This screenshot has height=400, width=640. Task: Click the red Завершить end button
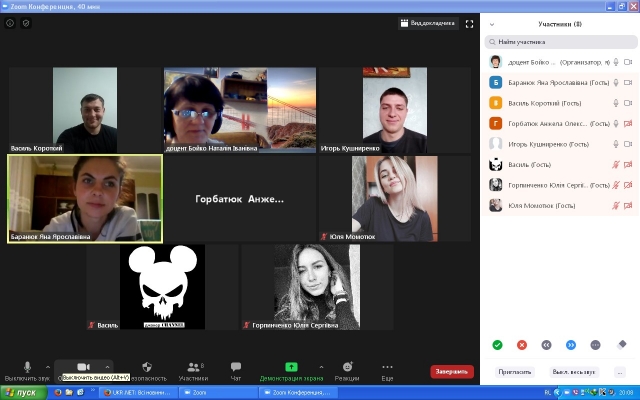(x=451, y=371)
